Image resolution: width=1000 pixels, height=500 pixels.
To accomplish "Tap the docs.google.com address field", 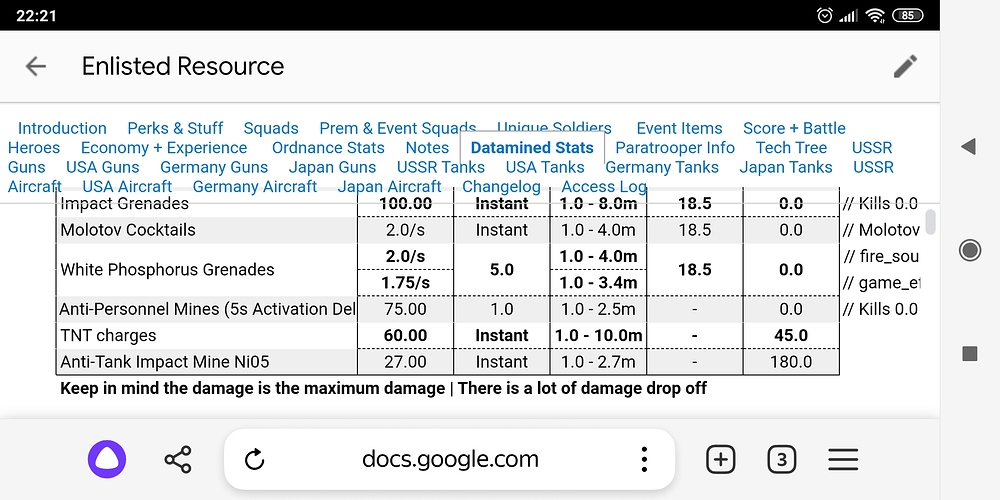I will 450,459.
